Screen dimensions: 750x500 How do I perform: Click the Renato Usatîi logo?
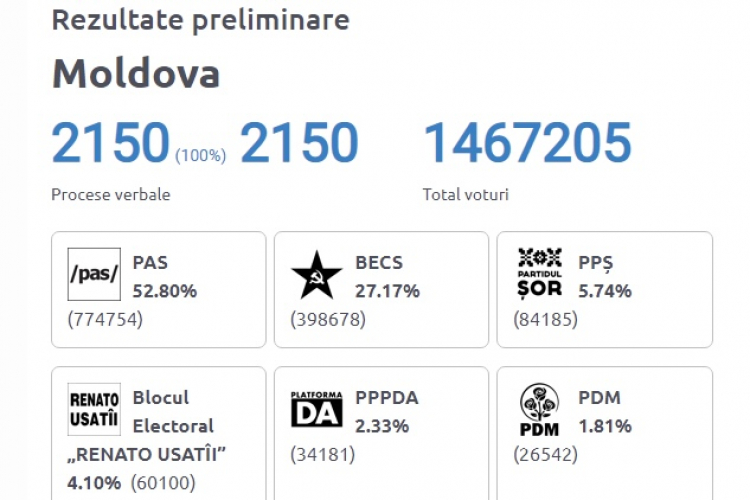point(94,409)
